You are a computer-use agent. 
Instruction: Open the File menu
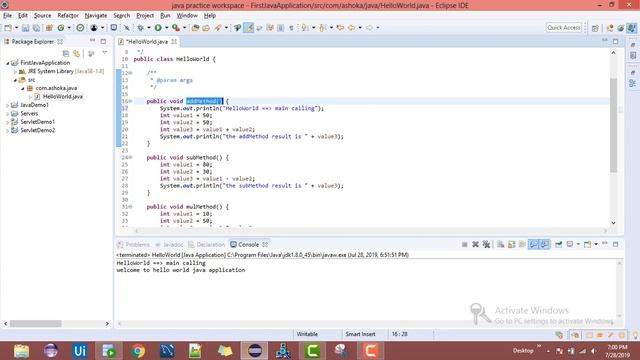click(x=7, y=16)
